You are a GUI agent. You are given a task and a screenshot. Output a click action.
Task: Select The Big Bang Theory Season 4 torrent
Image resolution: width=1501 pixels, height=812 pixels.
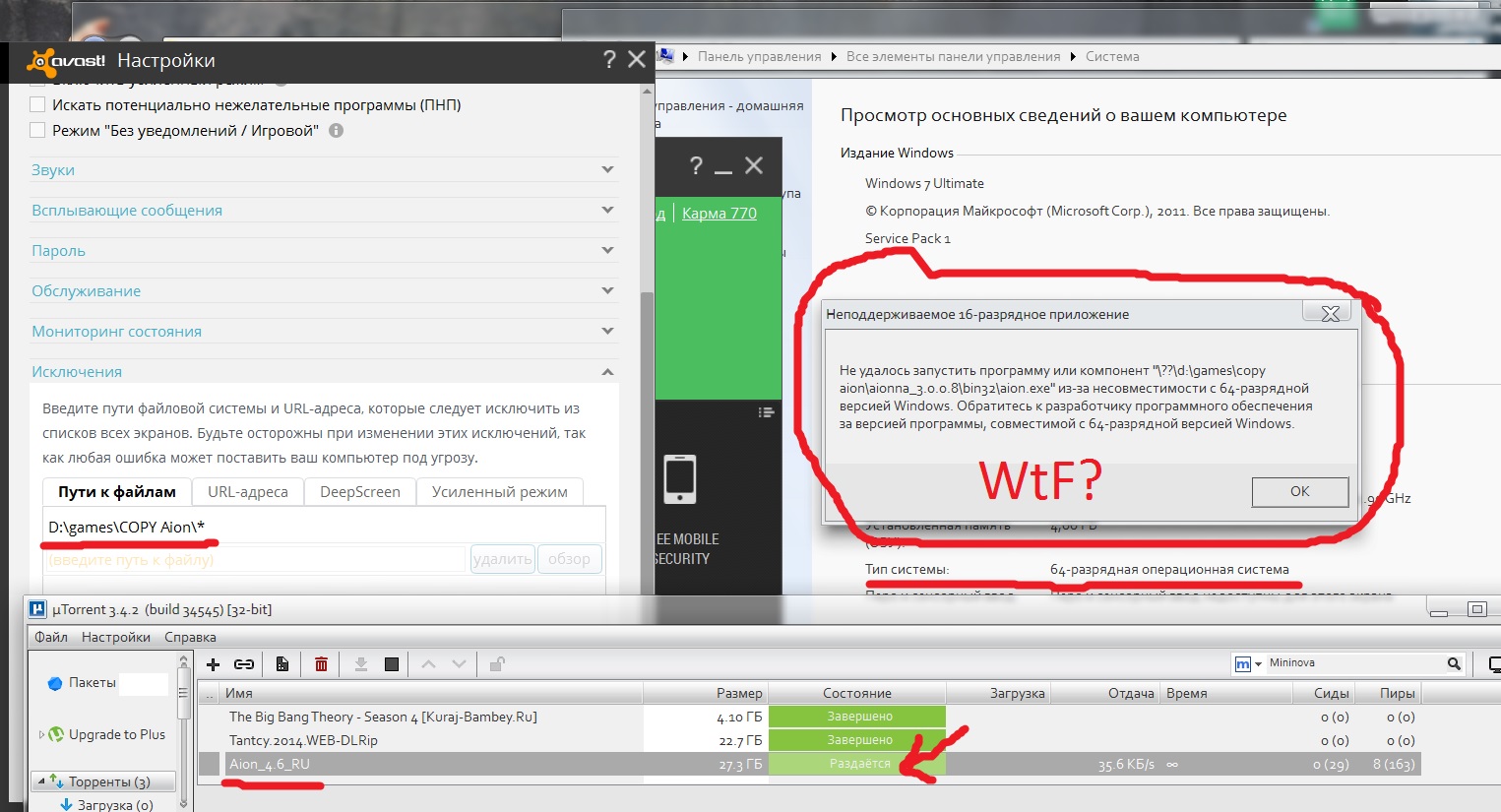point(811,717)
